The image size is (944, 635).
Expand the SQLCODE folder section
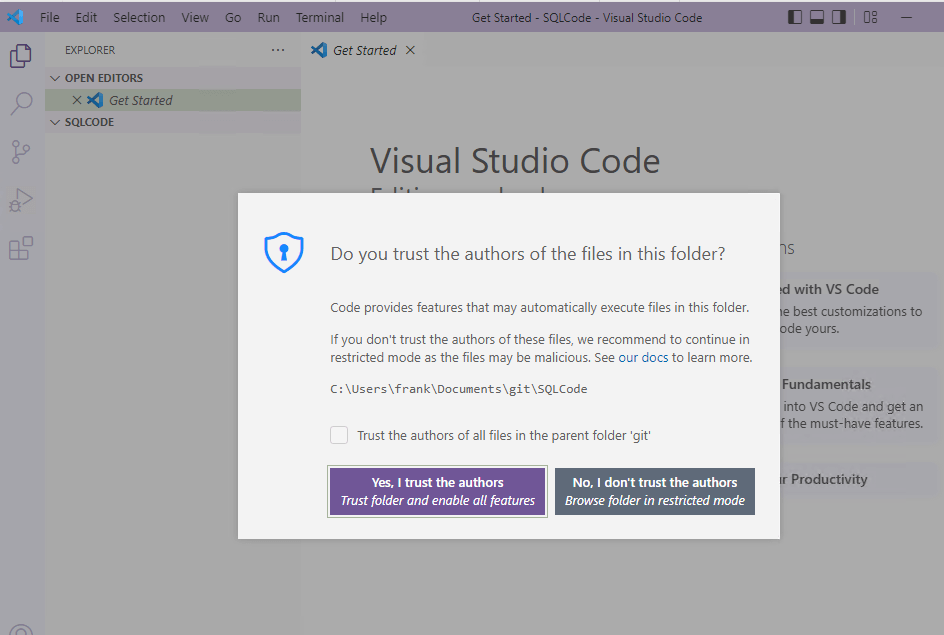click(x=89, y=122)
